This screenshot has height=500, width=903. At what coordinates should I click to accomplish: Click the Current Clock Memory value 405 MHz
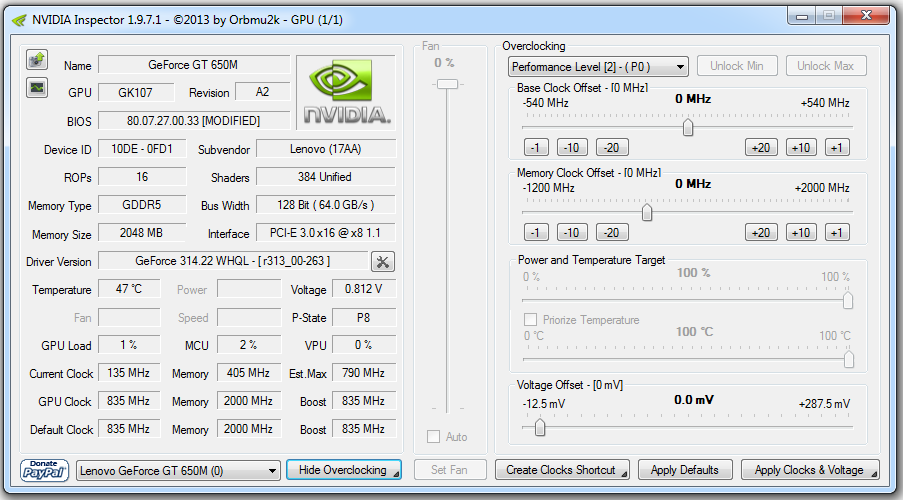[249, 373]
